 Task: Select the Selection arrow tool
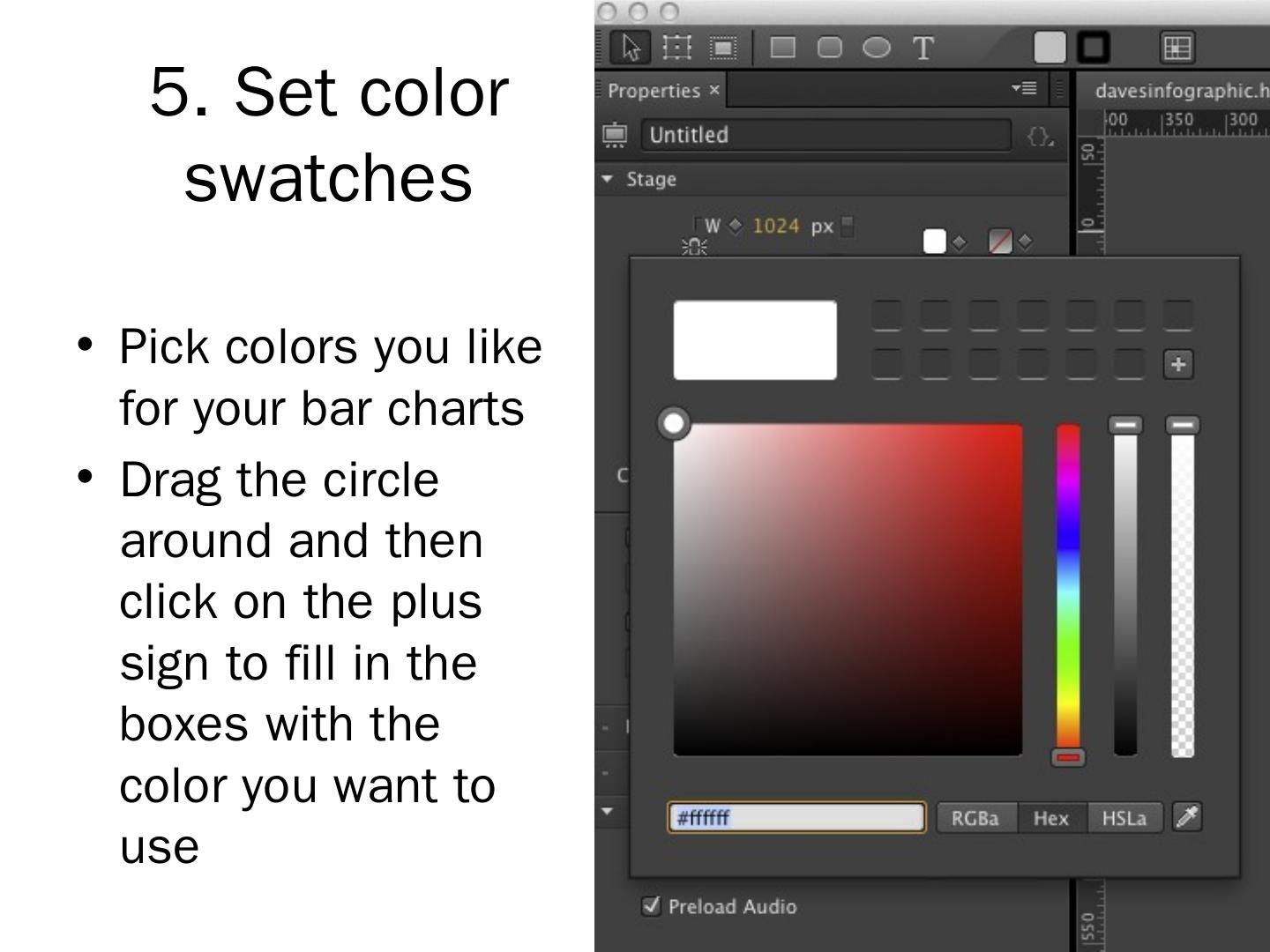tap(631, 47)
